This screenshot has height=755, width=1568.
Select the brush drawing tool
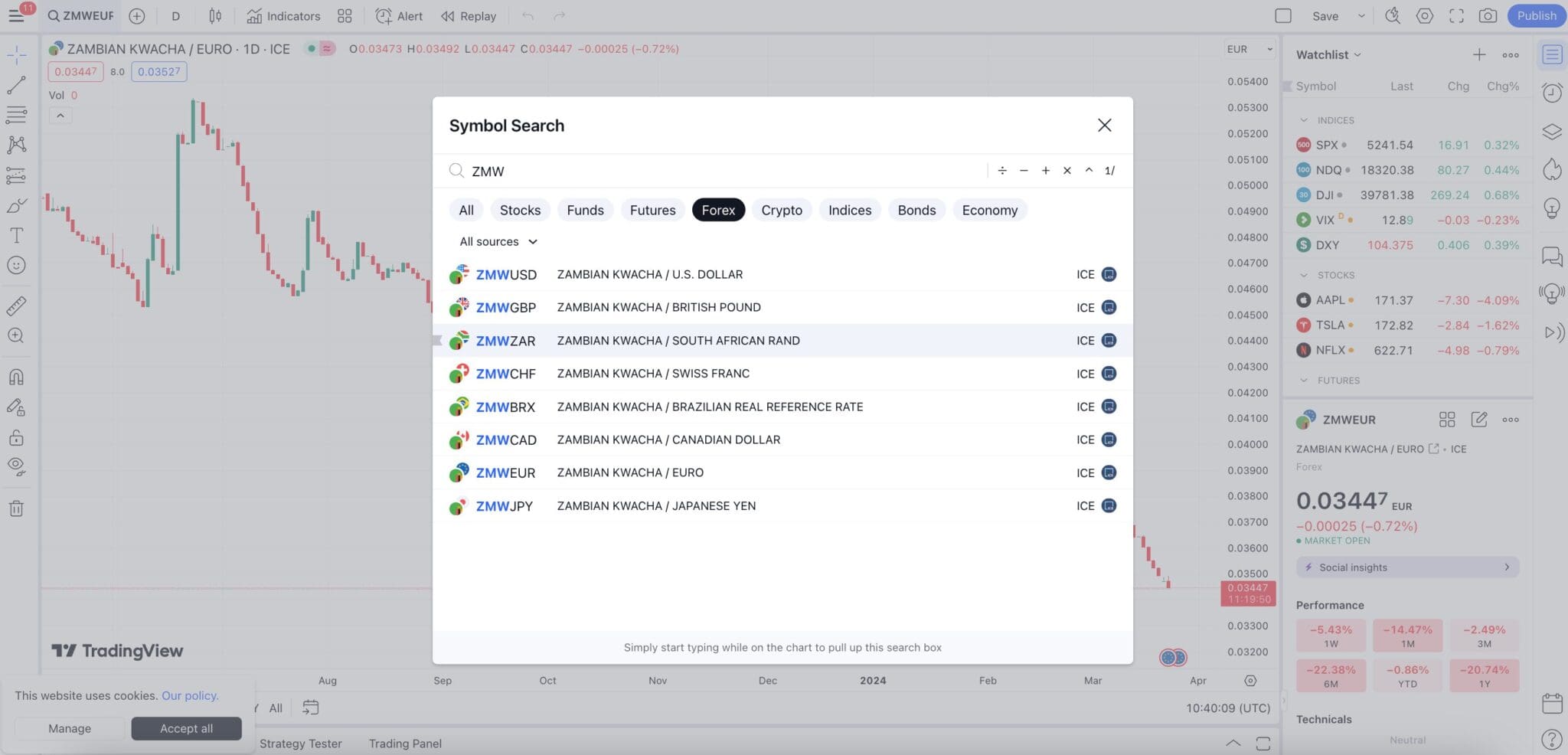(x=16, y=205)
